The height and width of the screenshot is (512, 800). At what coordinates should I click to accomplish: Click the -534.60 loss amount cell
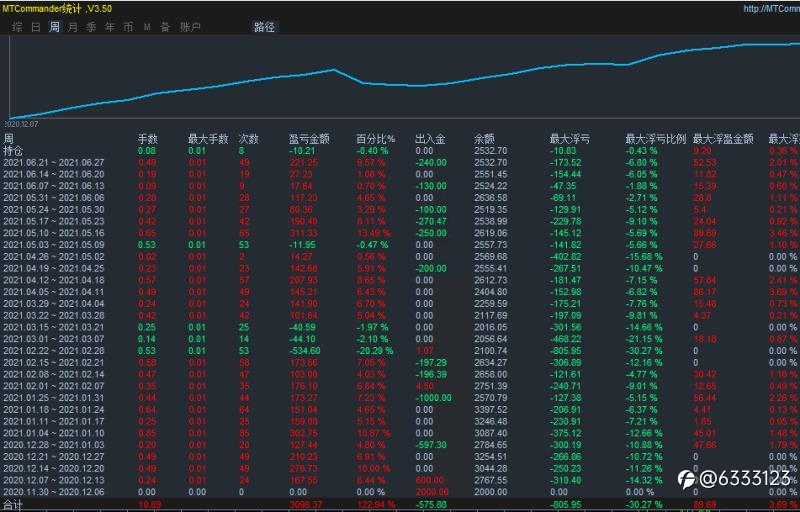305,351
